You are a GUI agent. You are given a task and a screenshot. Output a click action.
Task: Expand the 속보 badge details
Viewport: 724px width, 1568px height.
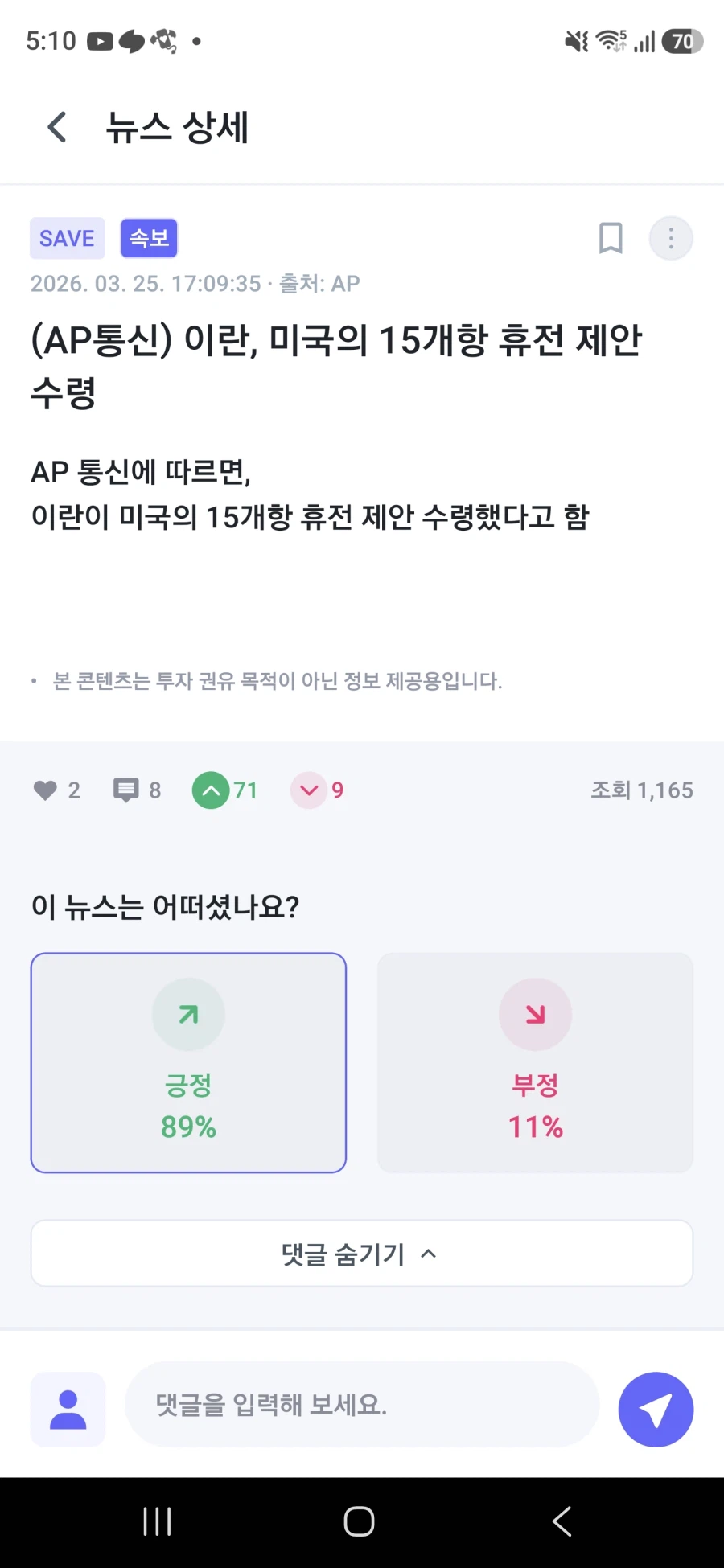[x=148, y=238]
